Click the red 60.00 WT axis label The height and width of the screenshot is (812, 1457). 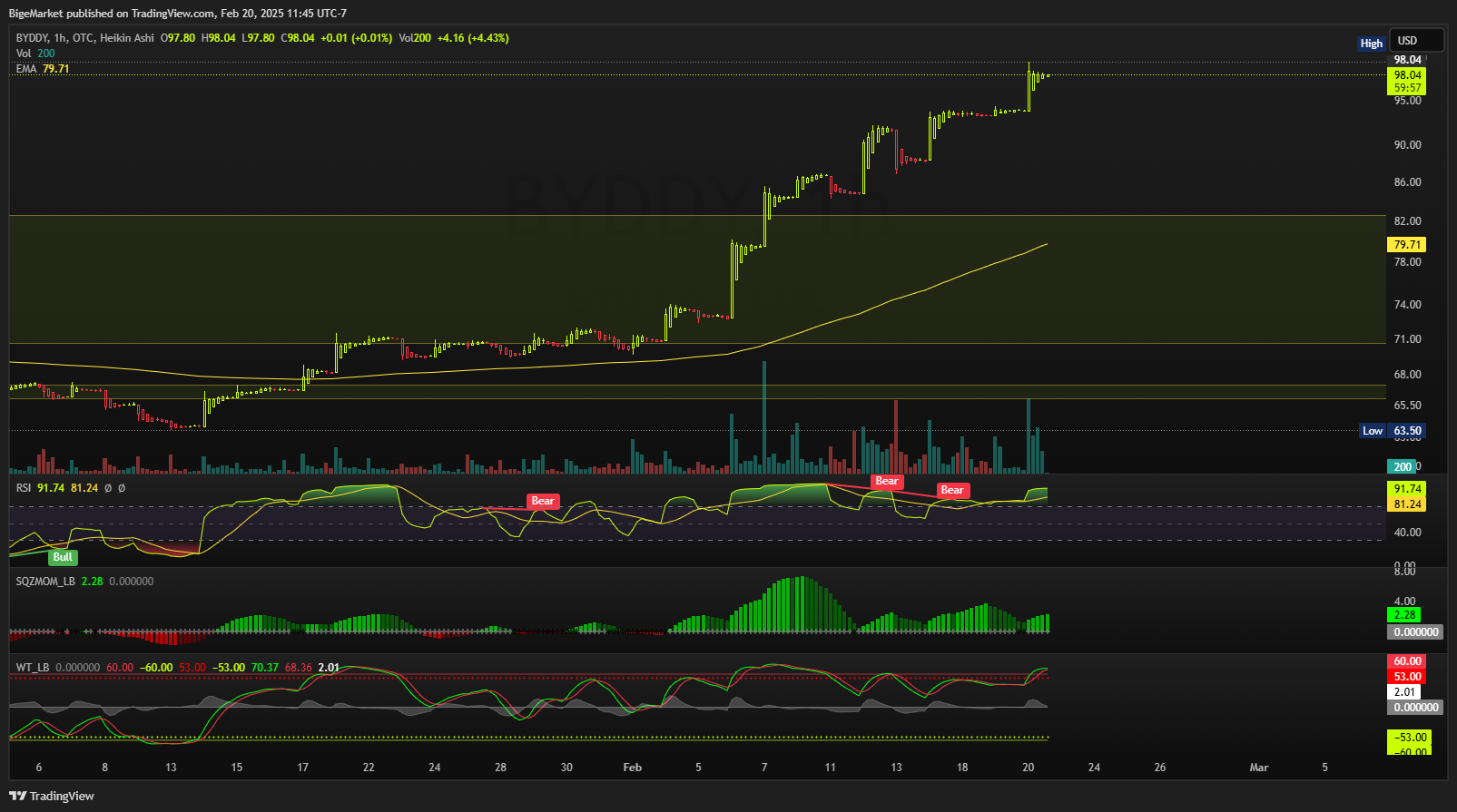(x=1407, y=661)
